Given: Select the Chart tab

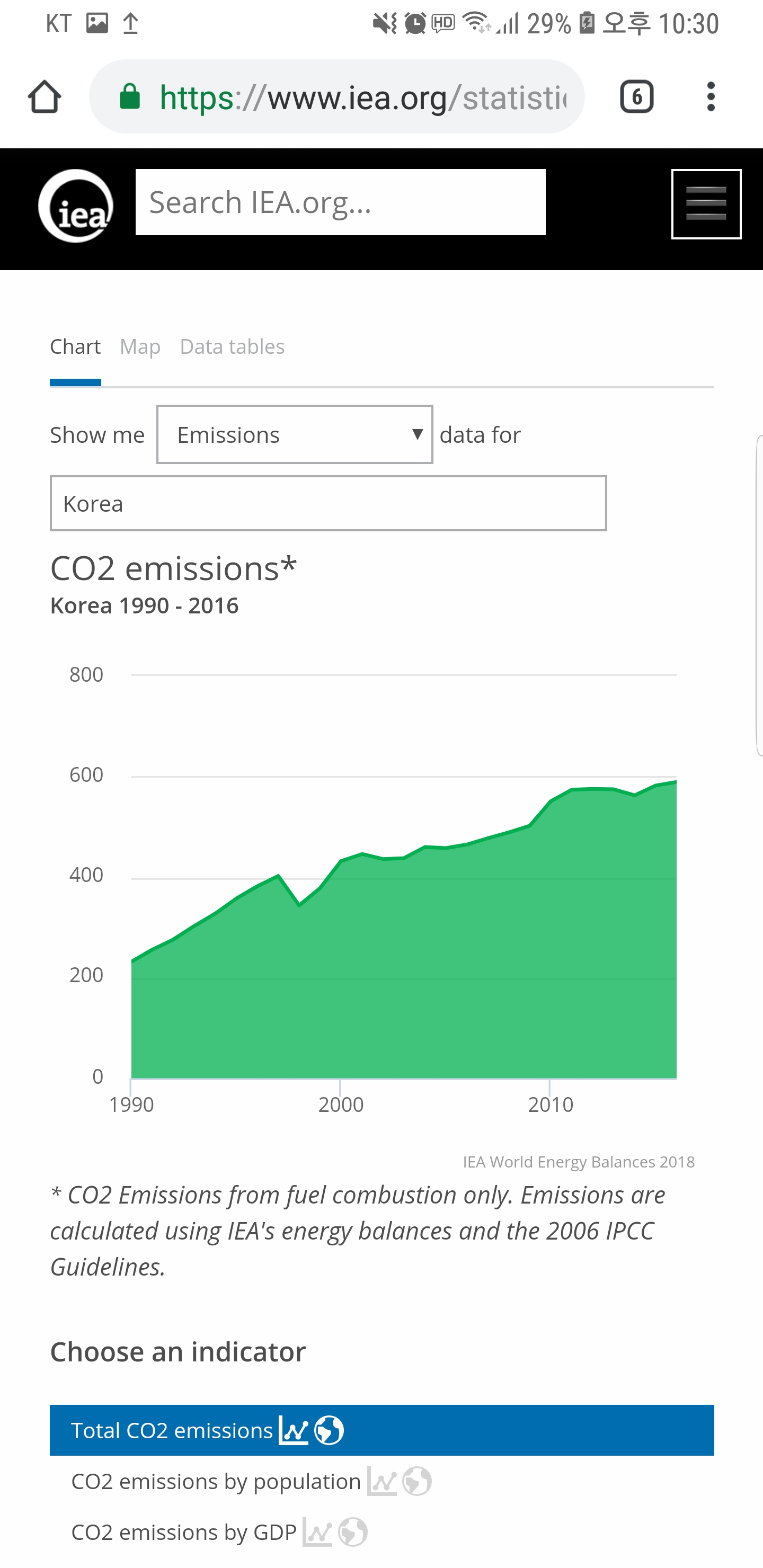Looking at the screenshot, I should [75, 347].
